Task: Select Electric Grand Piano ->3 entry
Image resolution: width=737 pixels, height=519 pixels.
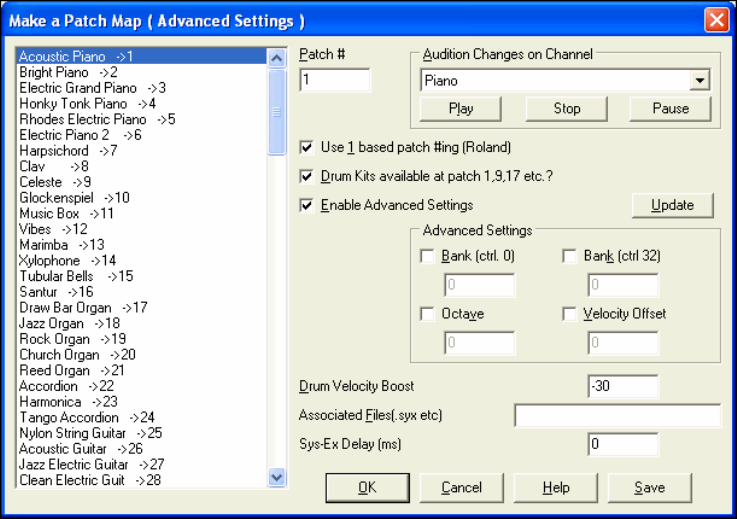Action: pyautogui.click(x=141, y=88)
